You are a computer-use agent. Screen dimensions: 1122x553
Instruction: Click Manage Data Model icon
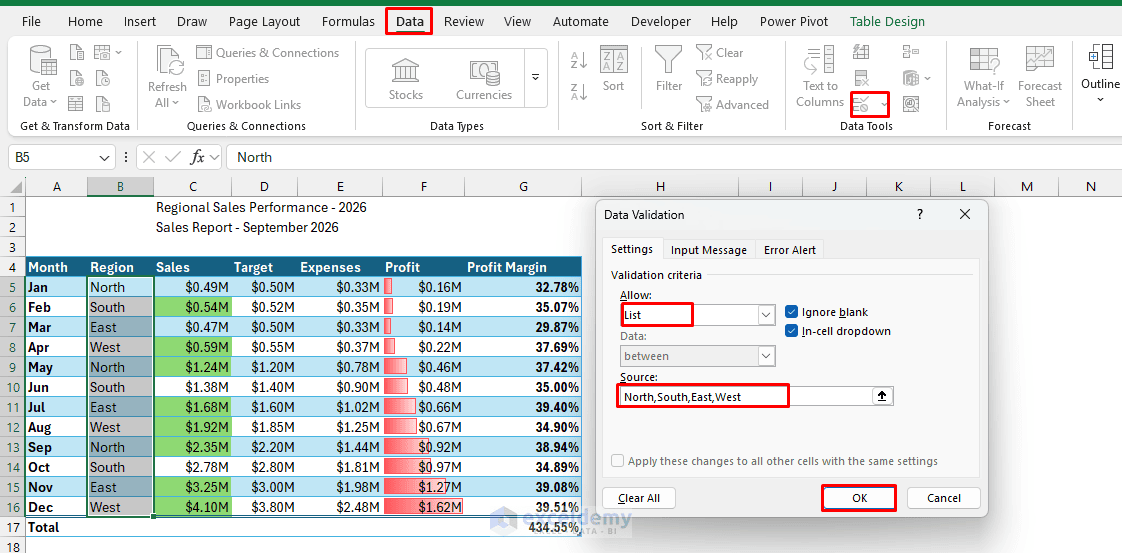click(x=911, y=78)
